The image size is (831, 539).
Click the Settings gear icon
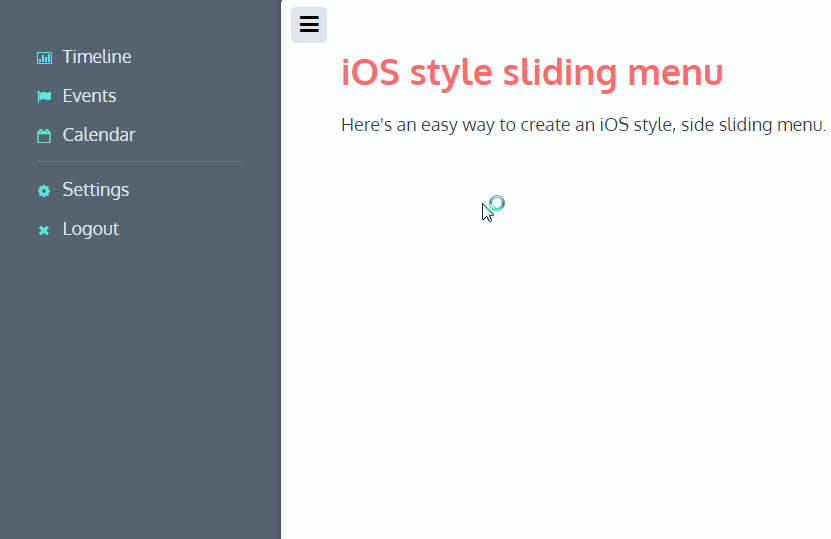click(x=44, y=191)
